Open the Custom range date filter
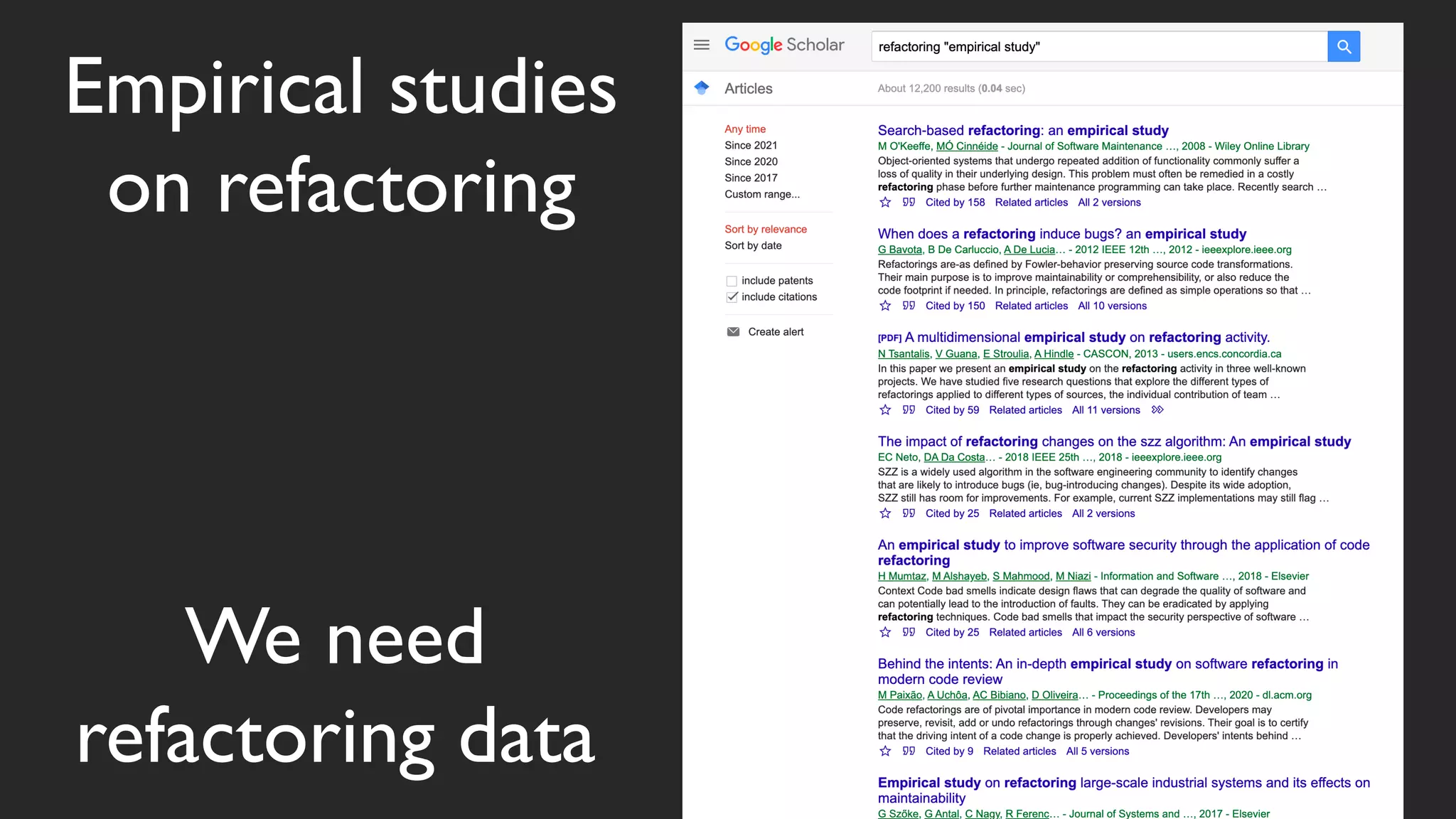Viewport: 1456px width, 819px height. pos(762,194)
